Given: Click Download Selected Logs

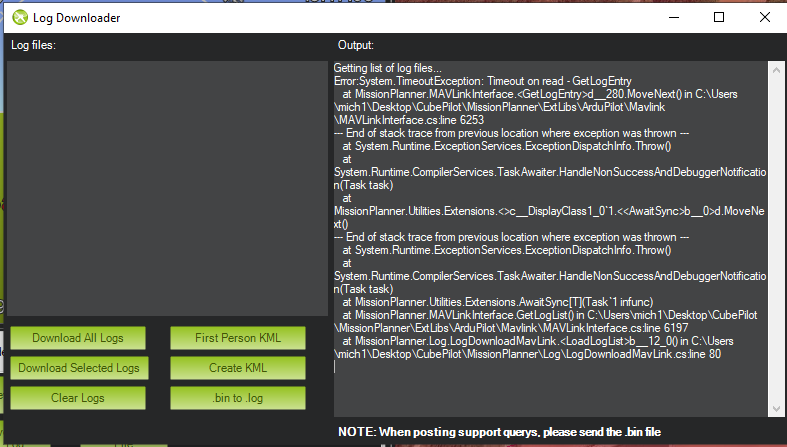Looking at the screenshot, I should 79,368.
